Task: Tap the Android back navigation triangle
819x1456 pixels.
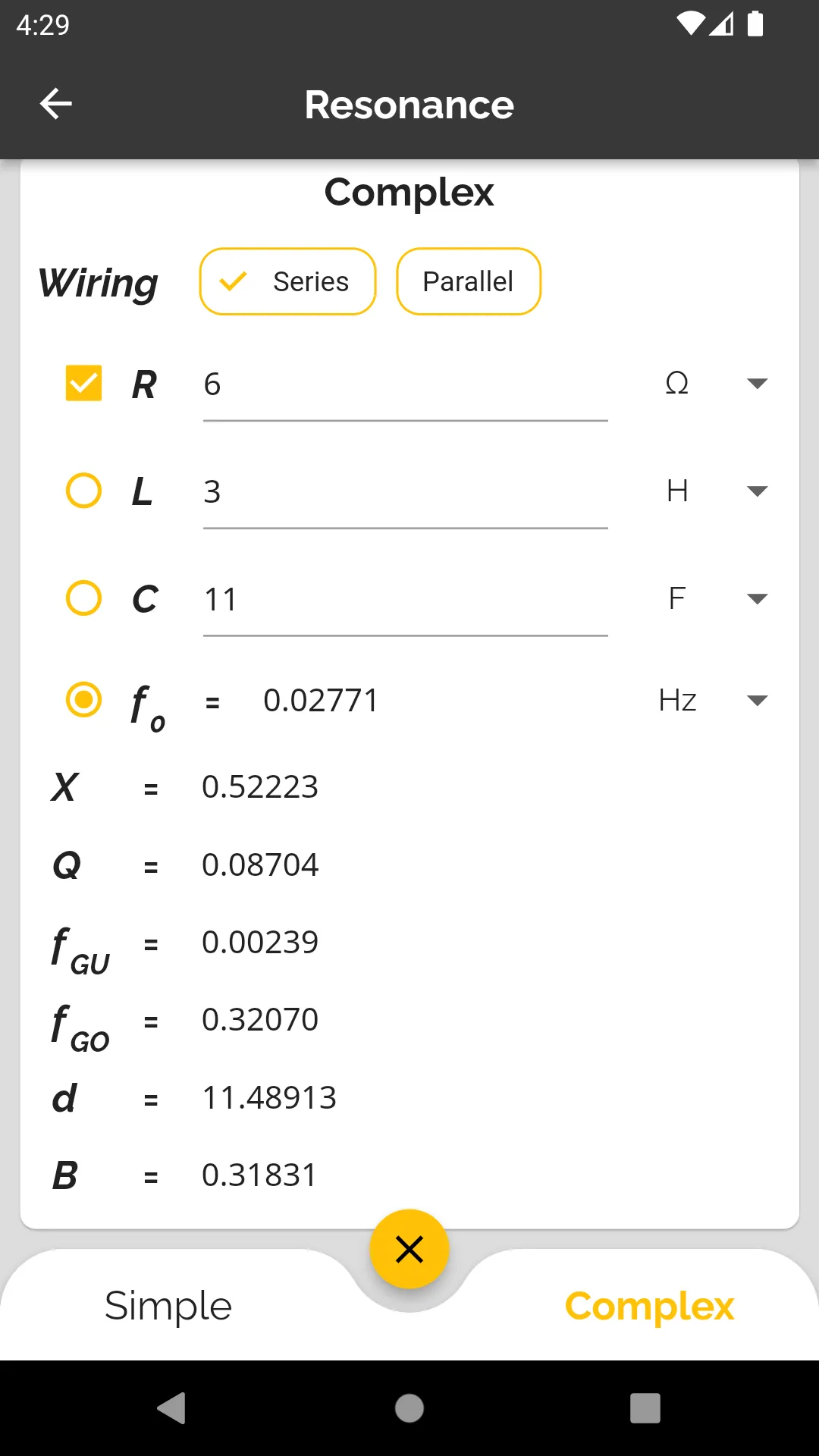Action: [172, 1408]
